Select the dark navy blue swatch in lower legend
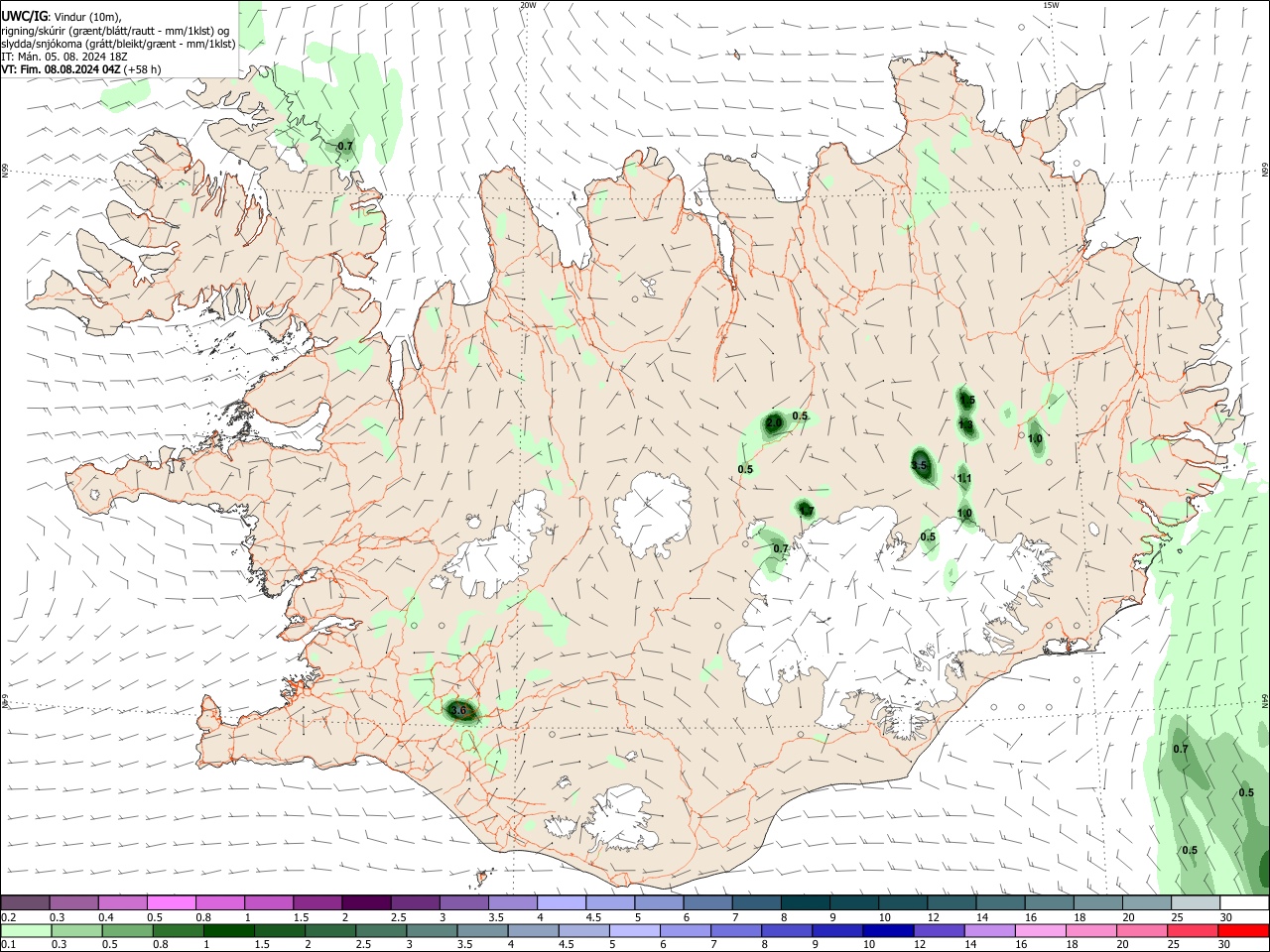 coord(886,931)
